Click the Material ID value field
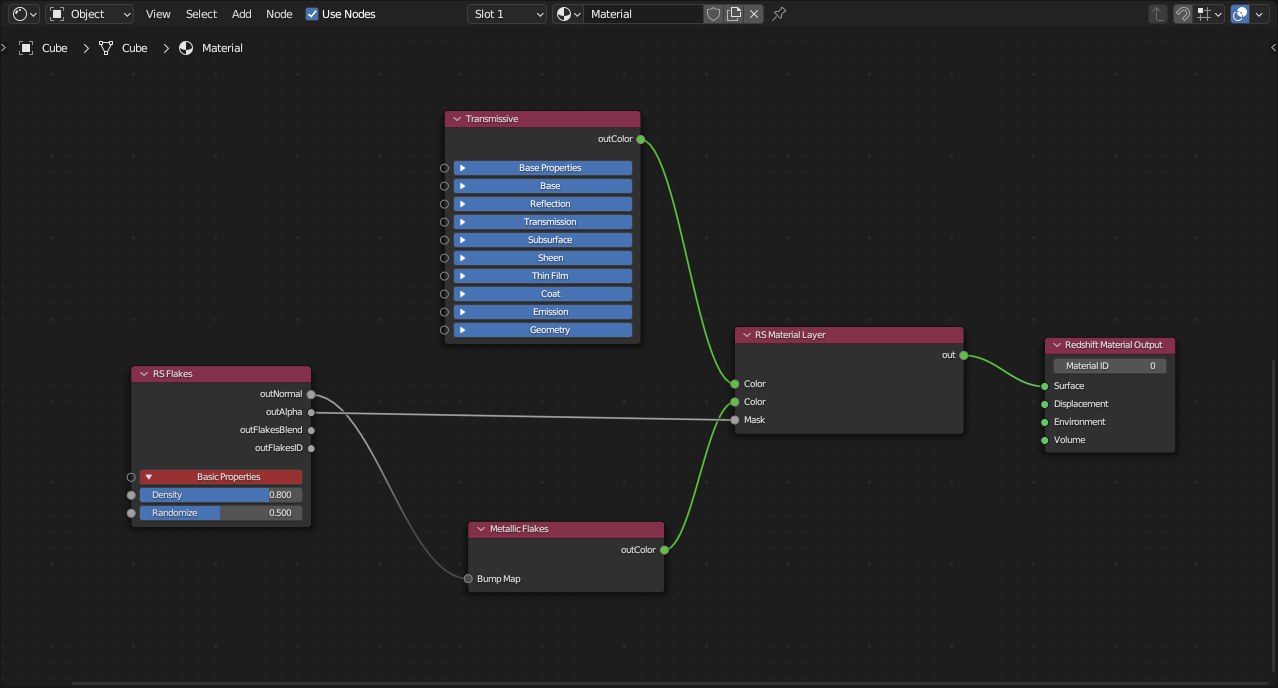The height and width of the screenshot is (688, 1278). coord(1110,366)
